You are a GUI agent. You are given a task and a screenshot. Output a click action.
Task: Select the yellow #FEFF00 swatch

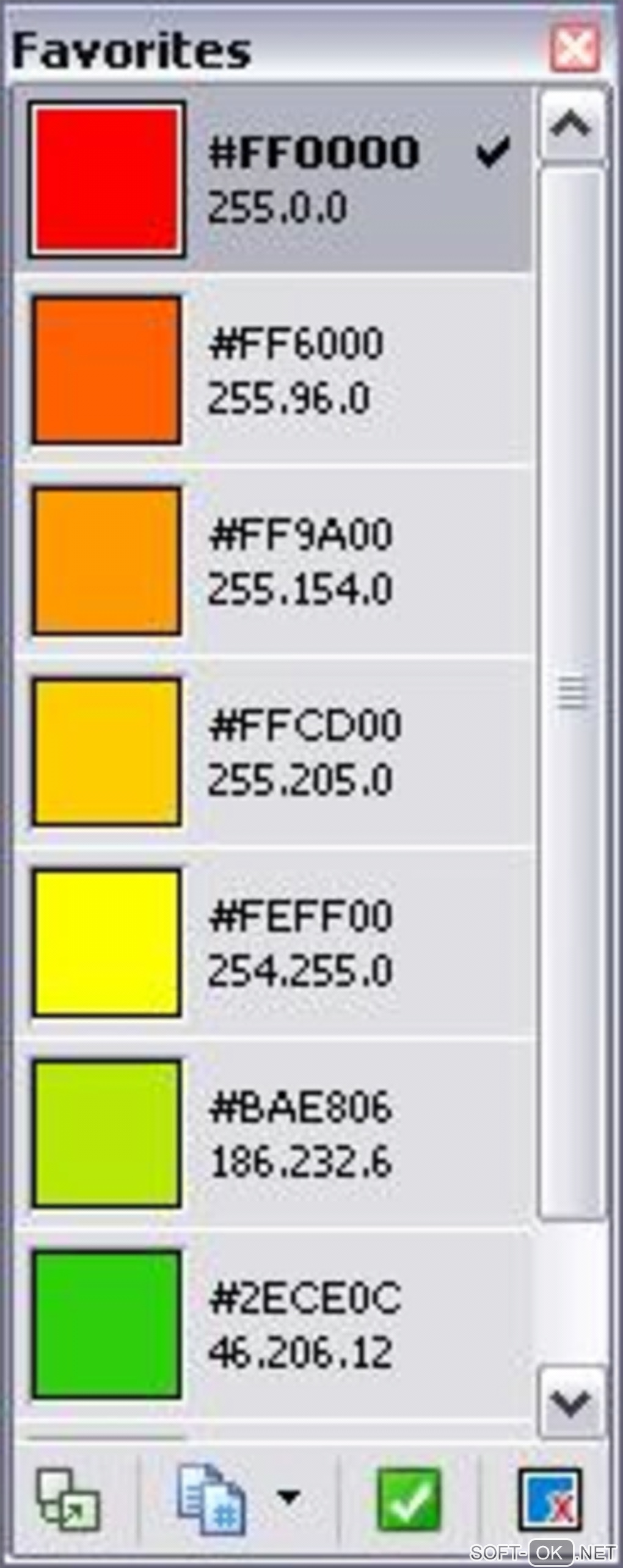(x=107, y=942)
